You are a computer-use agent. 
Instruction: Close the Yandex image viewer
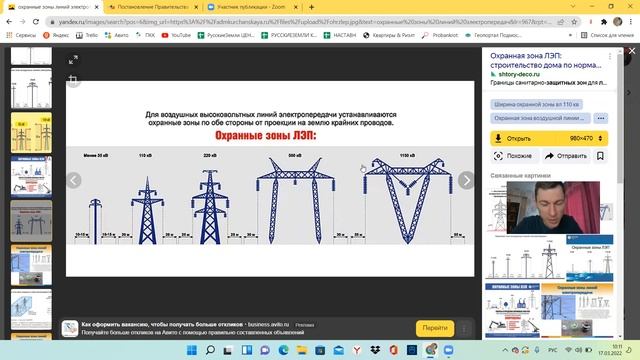point(632,51)
